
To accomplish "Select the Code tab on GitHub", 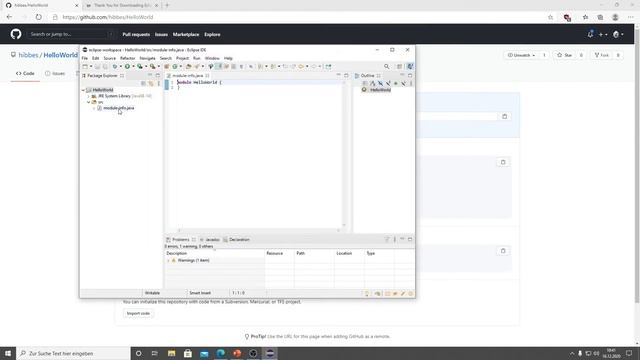I will pyautogui.click(x=25, y=73).
